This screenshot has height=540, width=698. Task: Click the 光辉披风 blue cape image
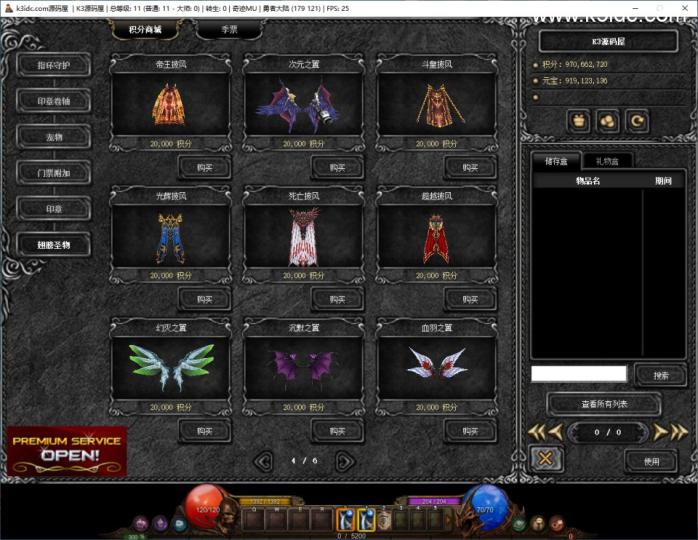point(171,238)
